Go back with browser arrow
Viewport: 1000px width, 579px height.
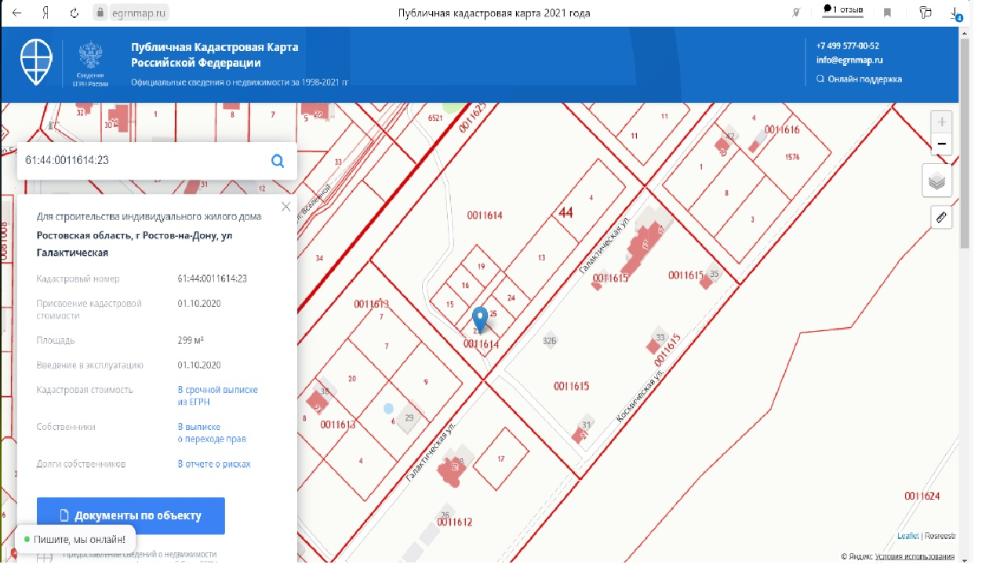point(17,13)
